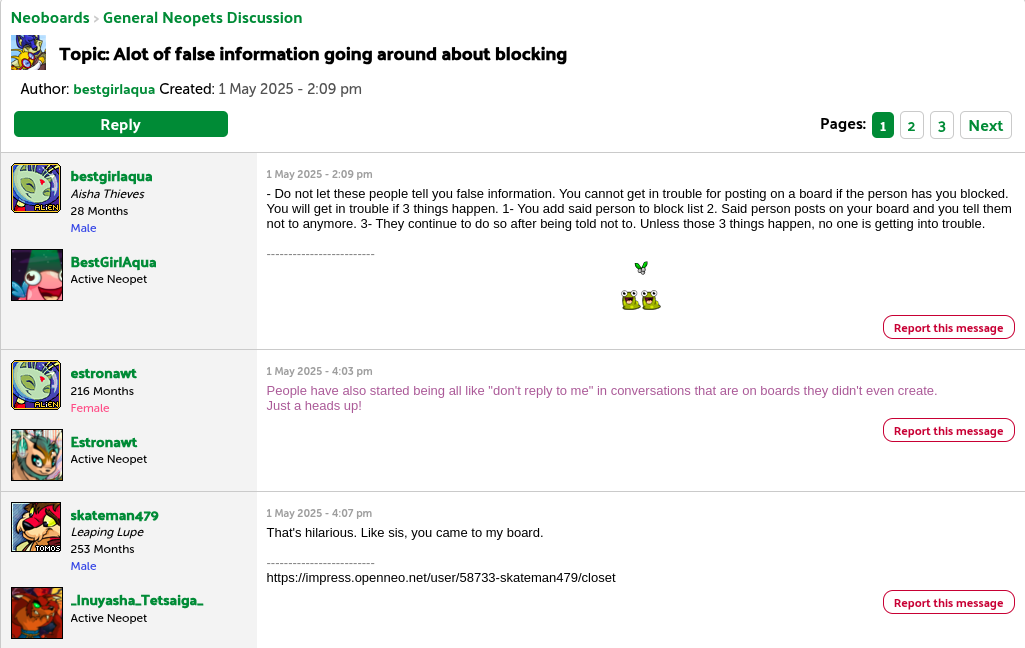Click estronawt's Alien Aisha avatar

coord(37,385)
